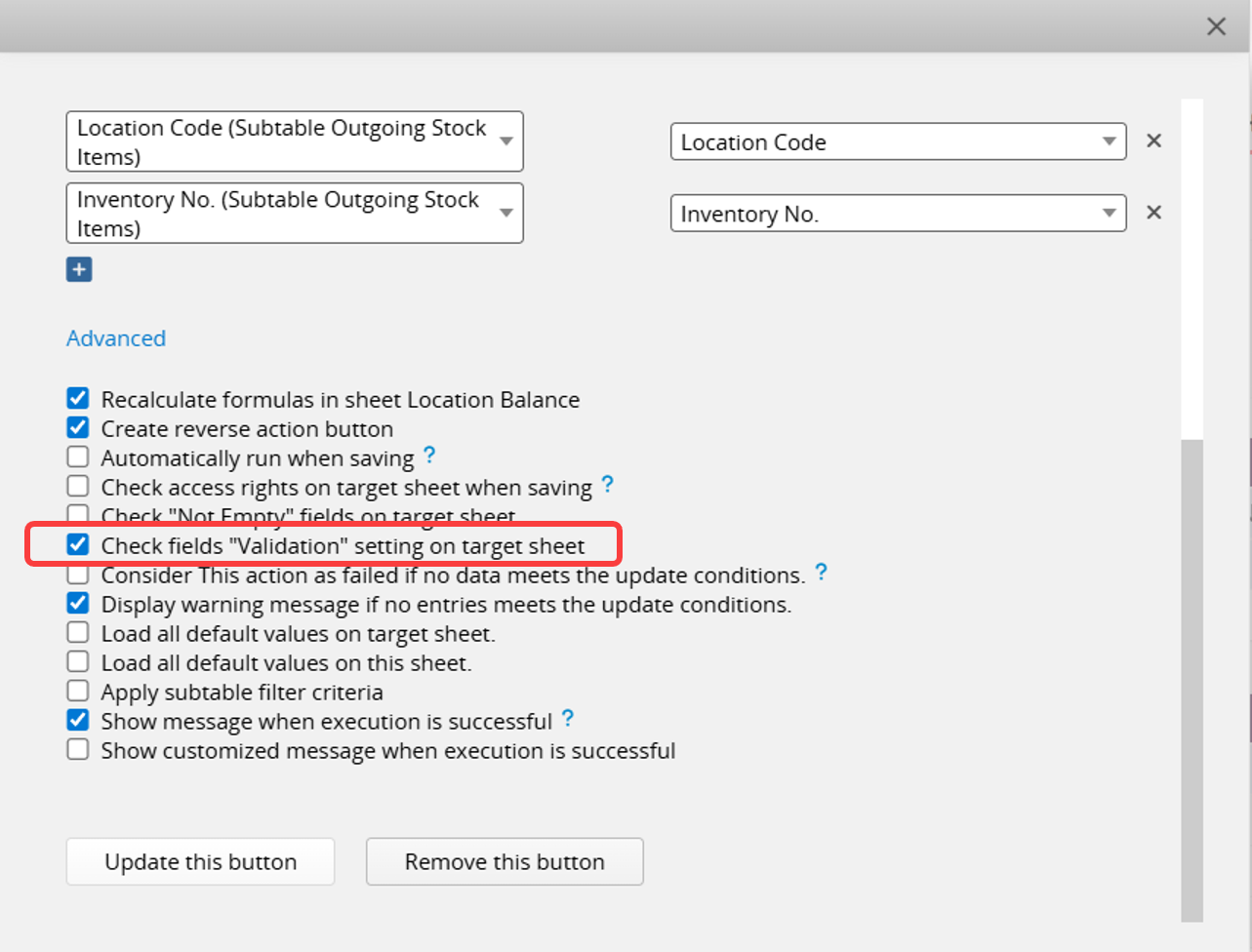Remove the Inventory No. mapping row
The height and width of the screenshot is (952, 1252).
tap(1153, 213)
